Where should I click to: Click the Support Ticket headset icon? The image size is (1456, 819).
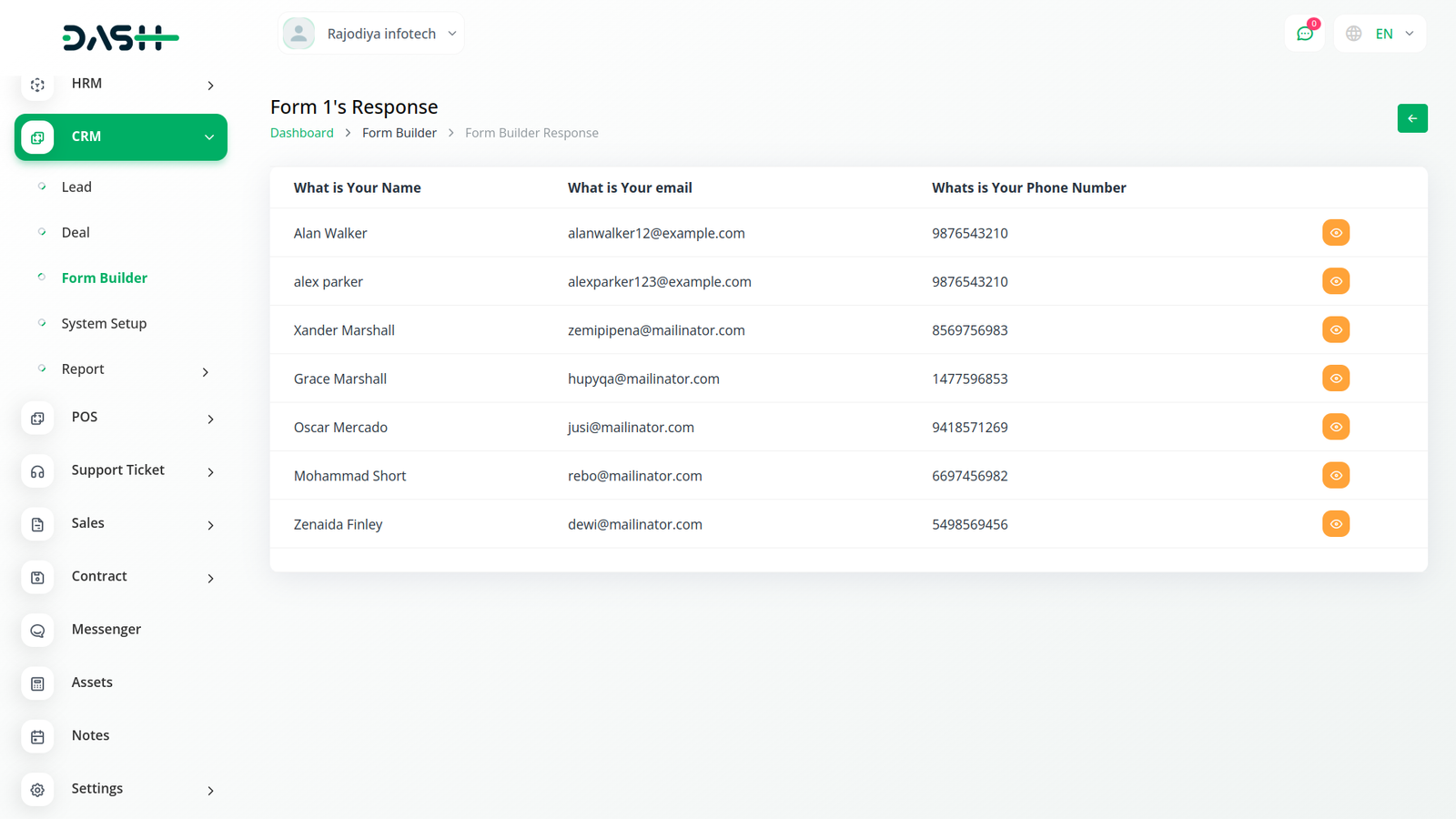click(x=37, y=471)
